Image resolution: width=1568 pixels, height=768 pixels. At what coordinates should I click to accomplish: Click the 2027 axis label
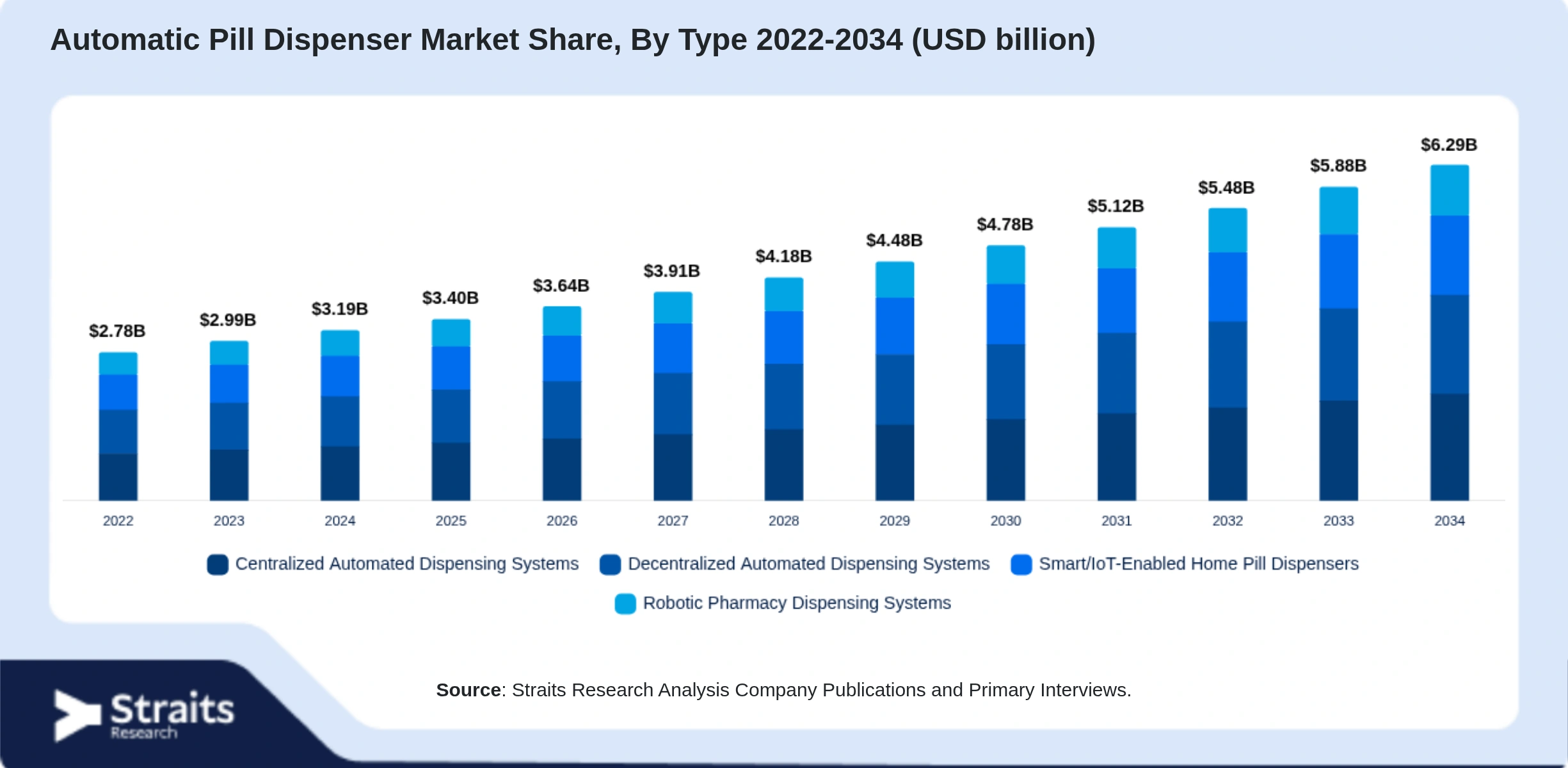click(673, 521)
